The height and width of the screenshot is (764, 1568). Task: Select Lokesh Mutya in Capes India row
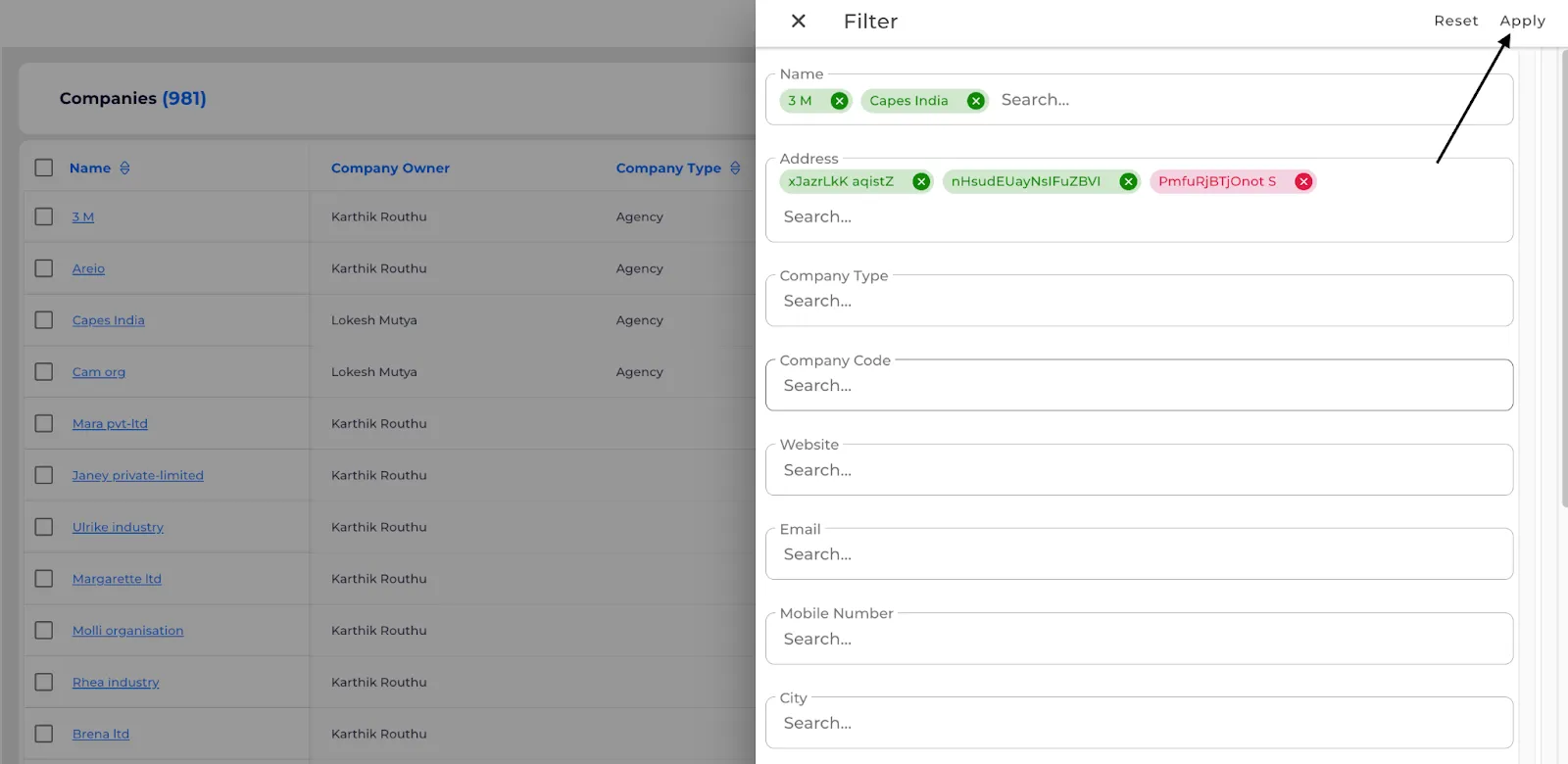coord(374,320)
